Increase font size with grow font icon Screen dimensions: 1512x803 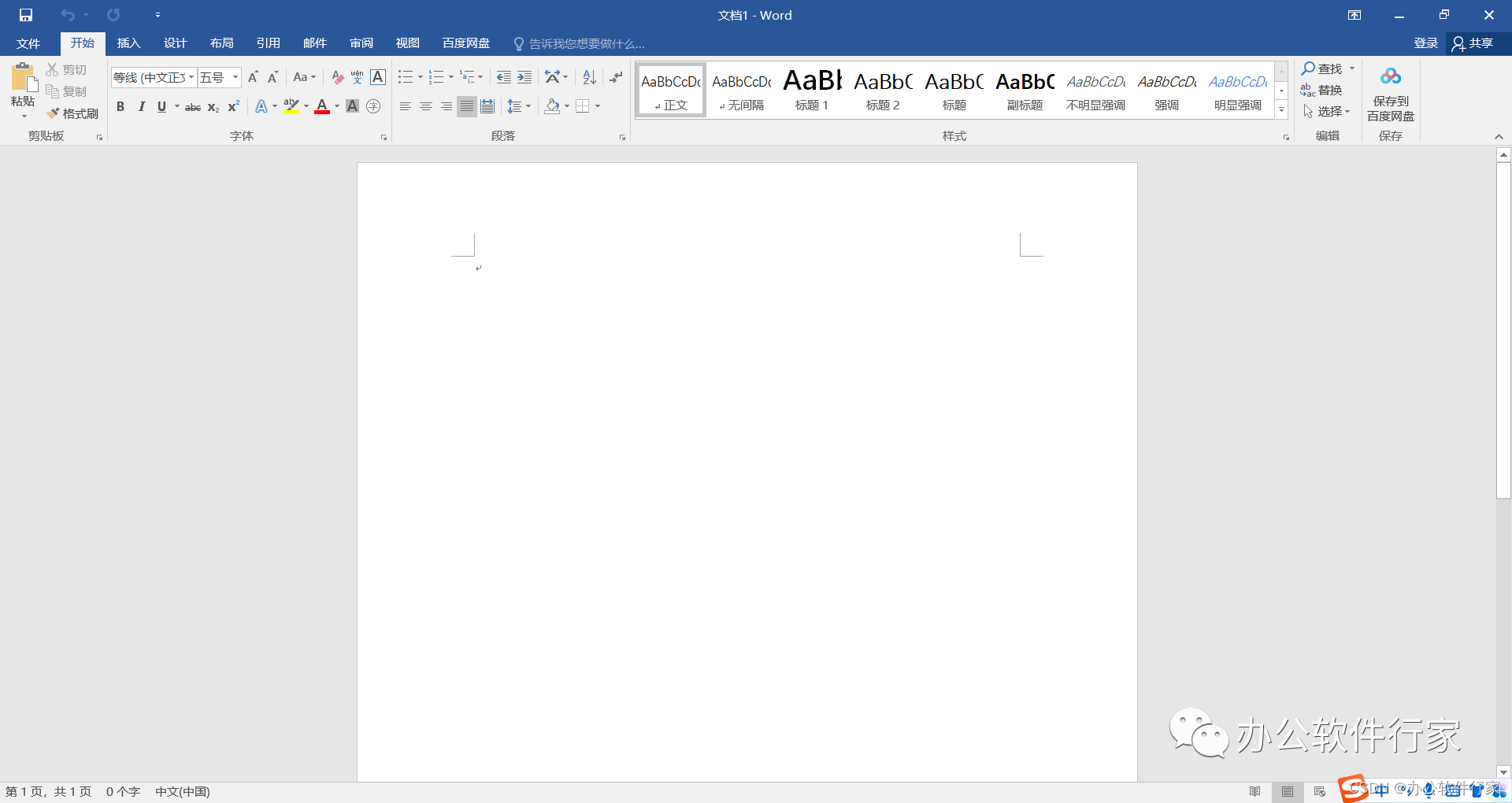point(253,77)
